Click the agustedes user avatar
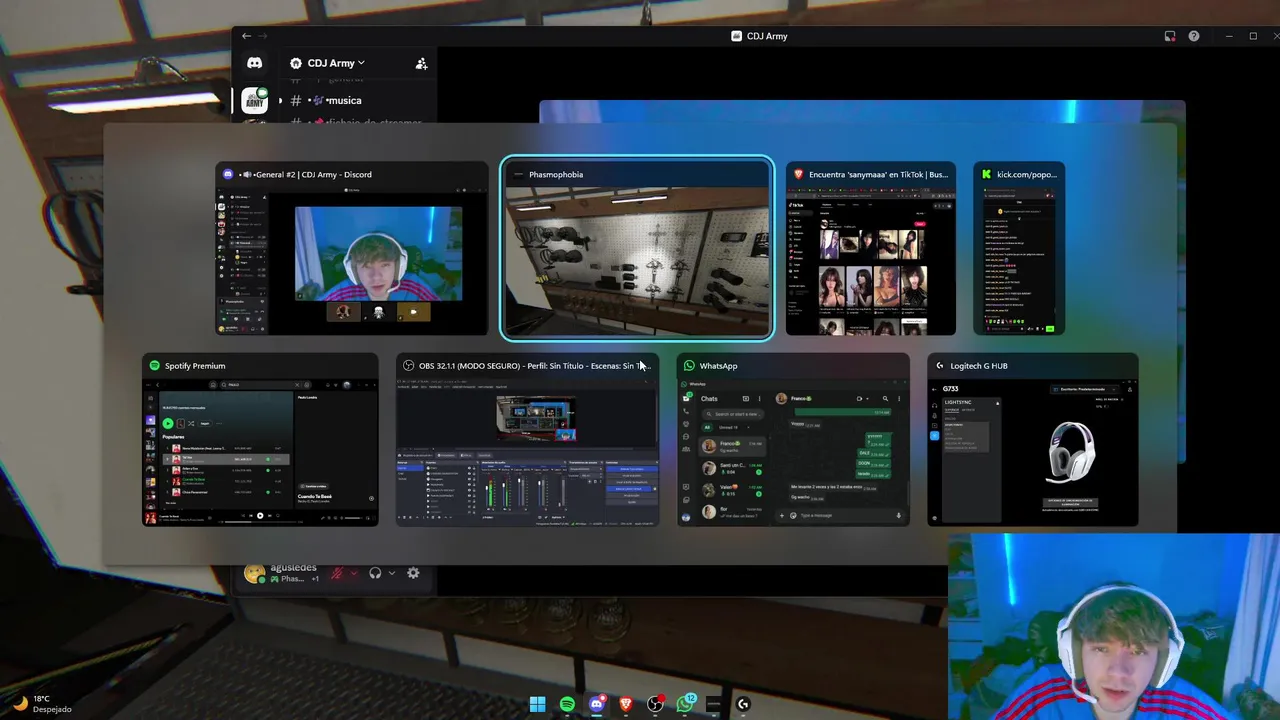 click(256, 573)
